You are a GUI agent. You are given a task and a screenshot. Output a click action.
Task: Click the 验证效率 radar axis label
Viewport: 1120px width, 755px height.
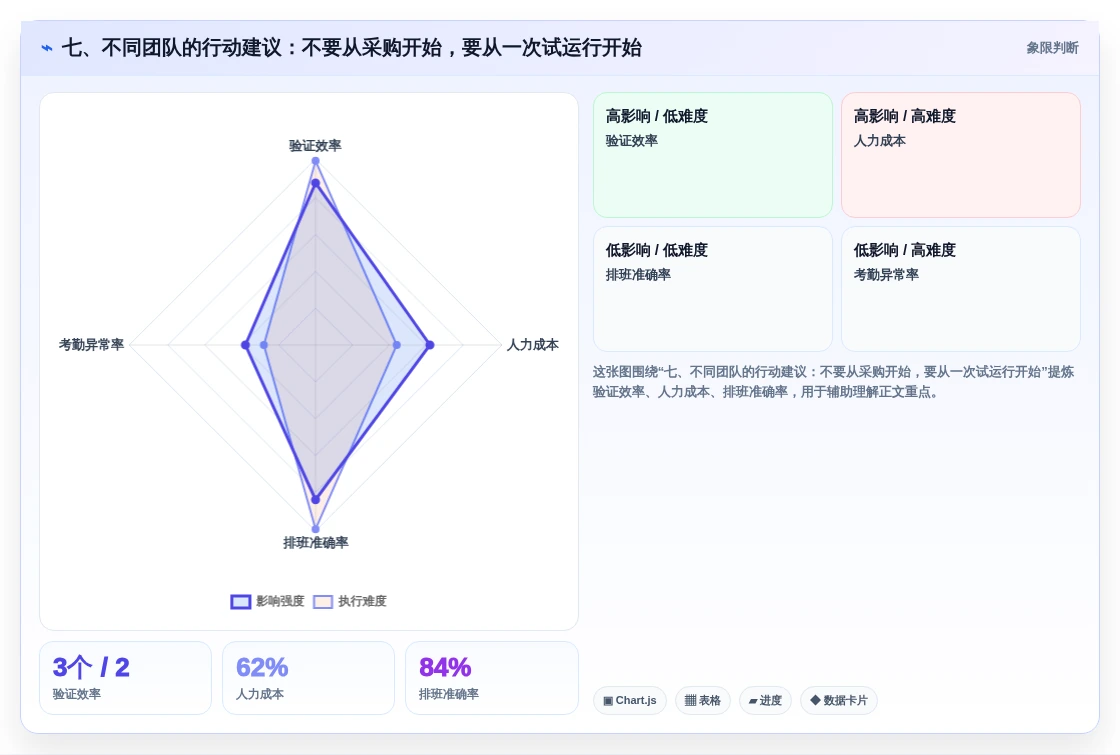click(x=315, y=146)
